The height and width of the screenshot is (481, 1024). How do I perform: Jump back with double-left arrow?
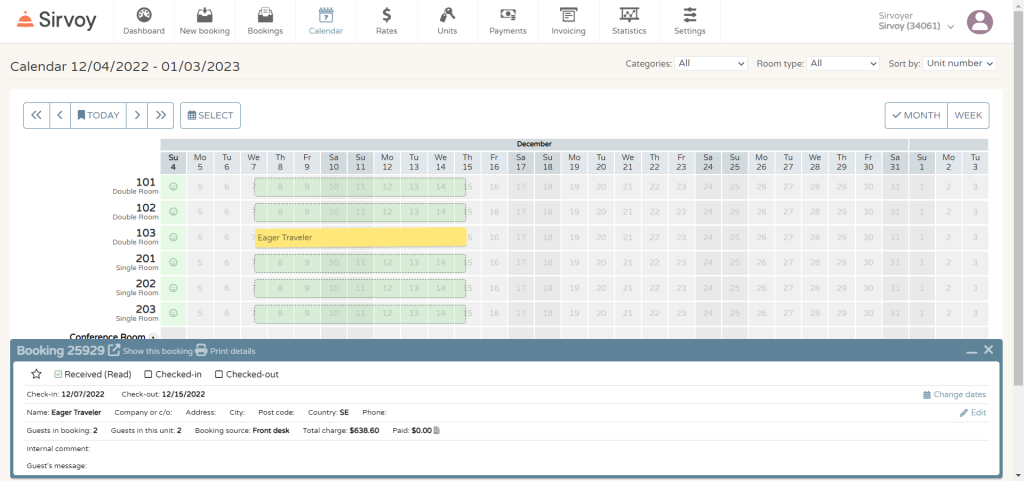point(36,115)
